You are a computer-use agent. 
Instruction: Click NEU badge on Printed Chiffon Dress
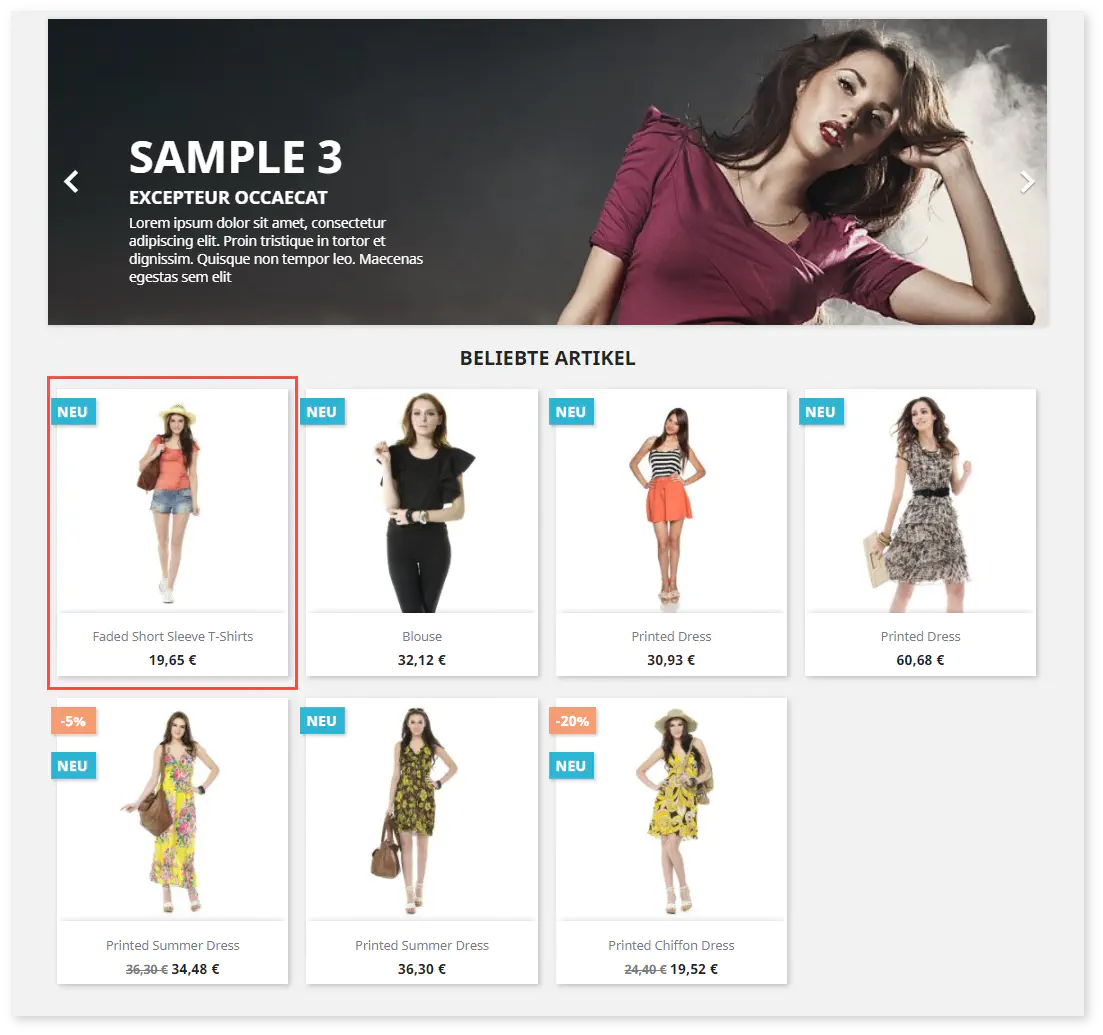[571, 766]
